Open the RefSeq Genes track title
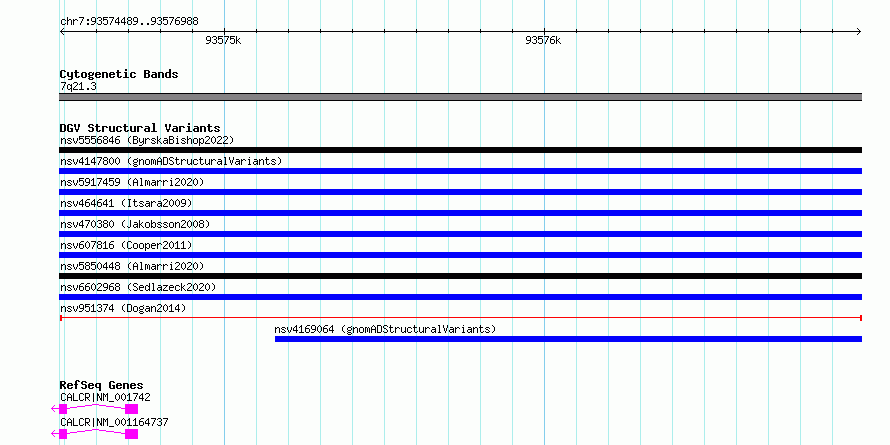This screenshot has width=890, height=445. pos(101,385)
